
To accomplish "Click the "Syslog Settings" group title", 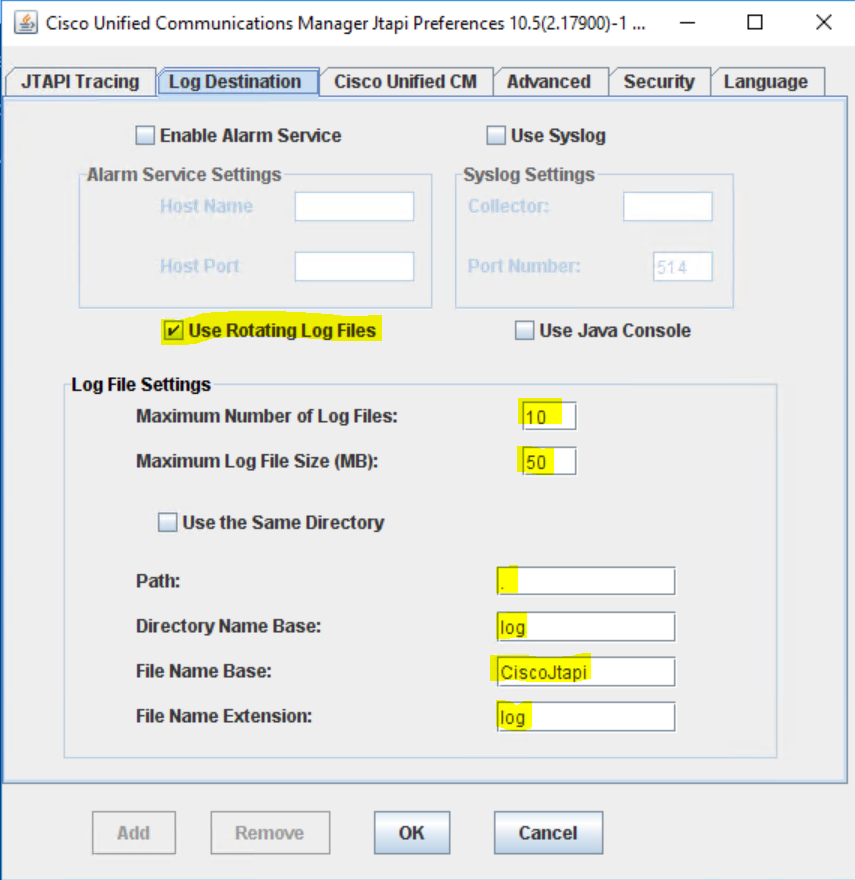I will point(529,175).
